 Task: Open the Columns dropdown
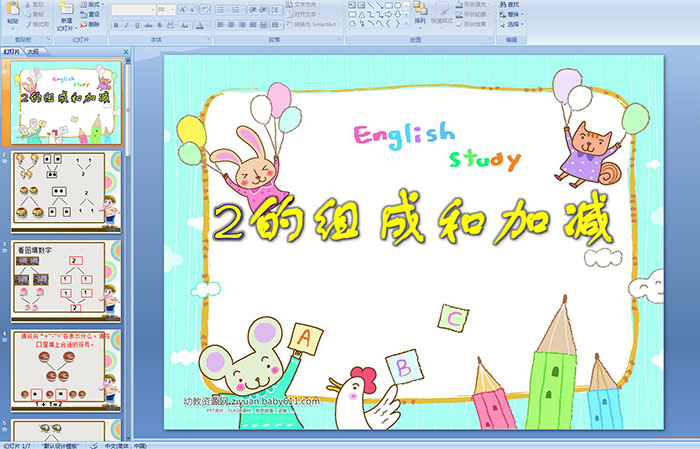(x=277, y=25)
